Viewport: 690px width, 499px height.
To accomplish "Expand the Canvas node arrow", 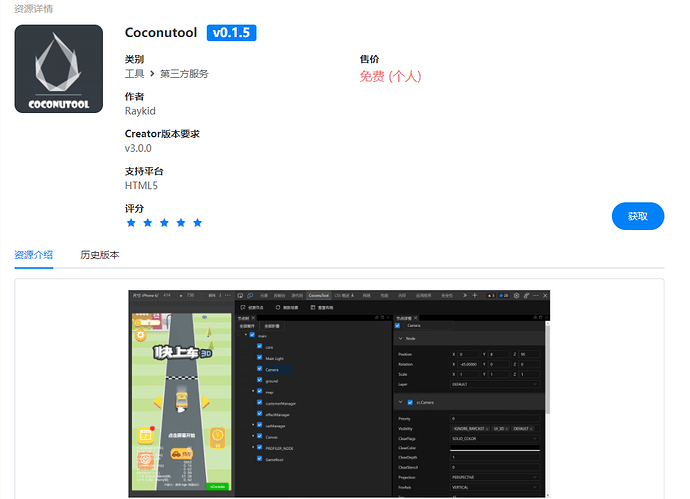I will pos(253,436).
